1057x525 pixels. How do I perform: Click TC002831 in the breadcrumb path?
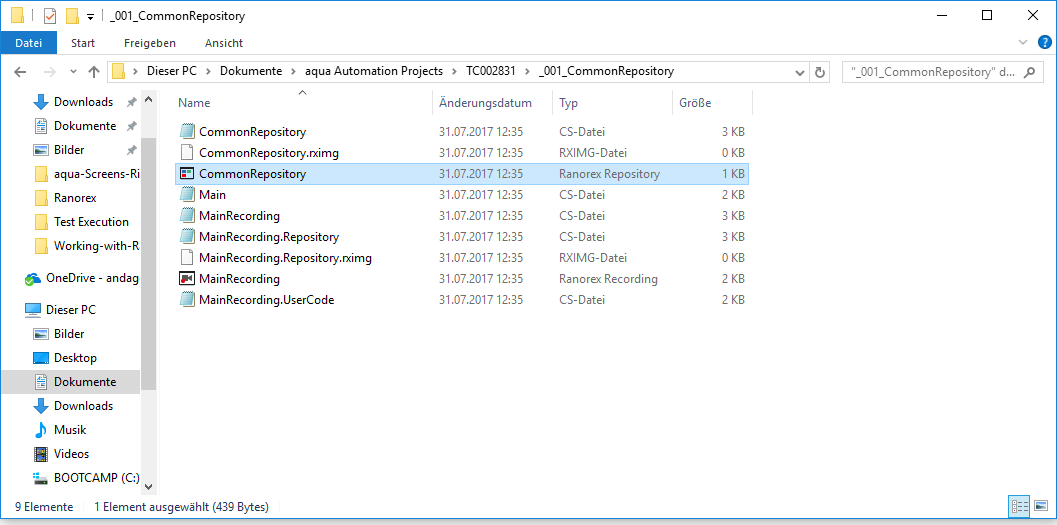pyautogui.click(x=491, y=71)
